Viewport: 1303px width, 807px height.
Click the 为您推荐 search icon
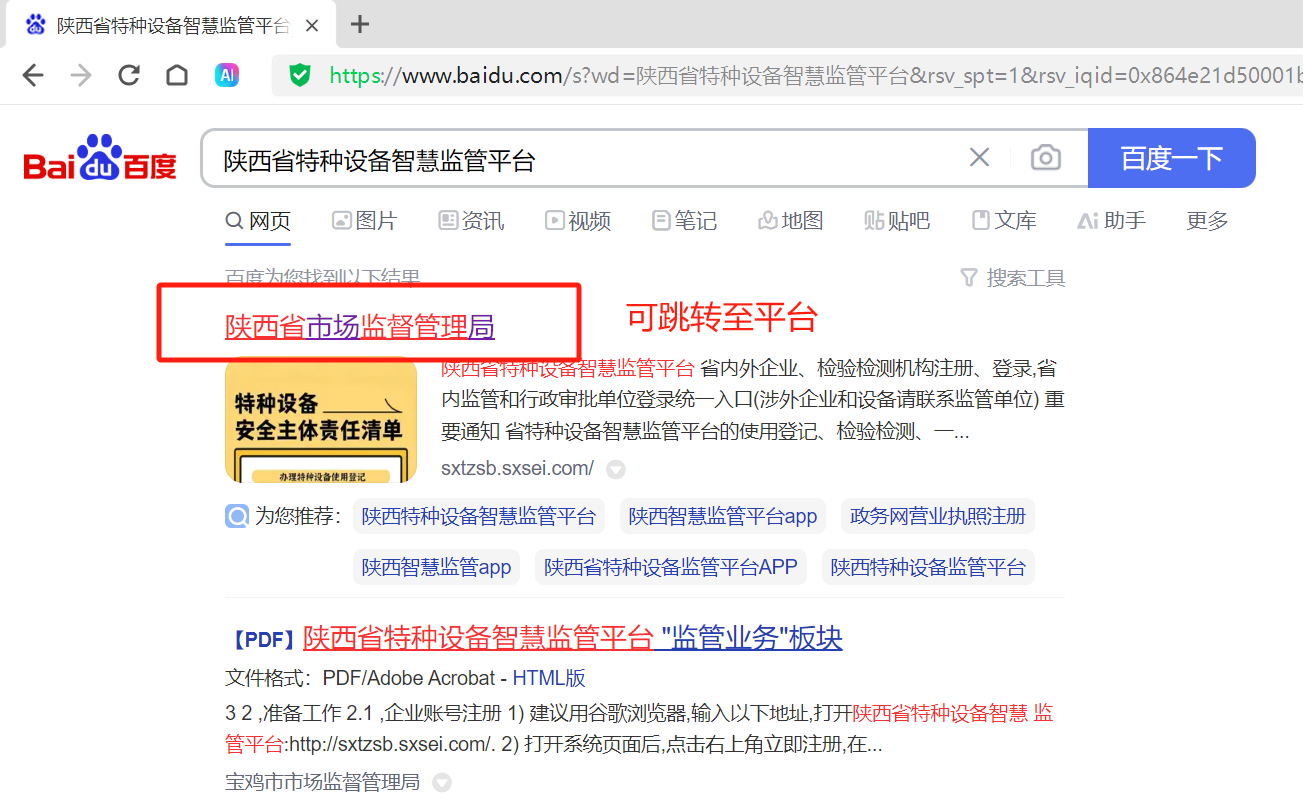point(237,517)
